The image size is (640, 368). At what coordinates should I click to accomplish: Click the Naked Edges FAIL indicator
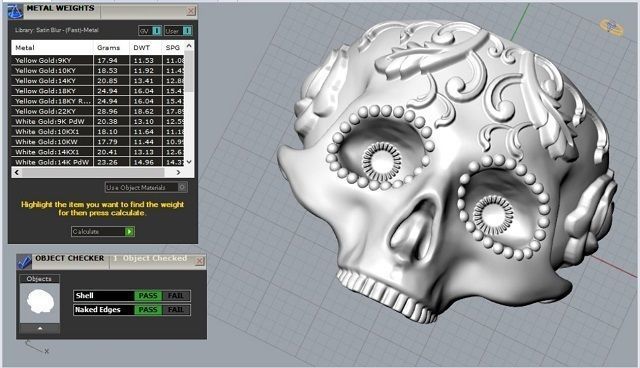(176, 310)
